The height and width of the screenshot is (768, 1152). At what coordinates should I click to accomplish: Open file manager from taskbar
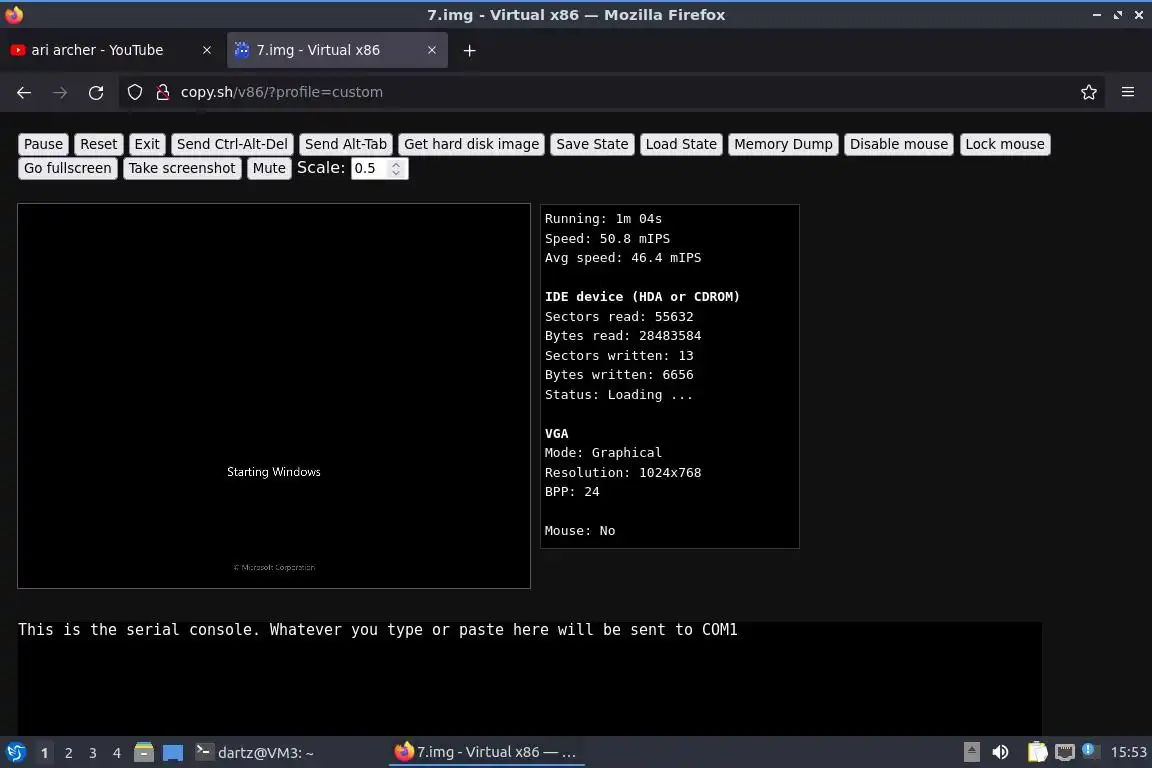(x=144, y=753)
